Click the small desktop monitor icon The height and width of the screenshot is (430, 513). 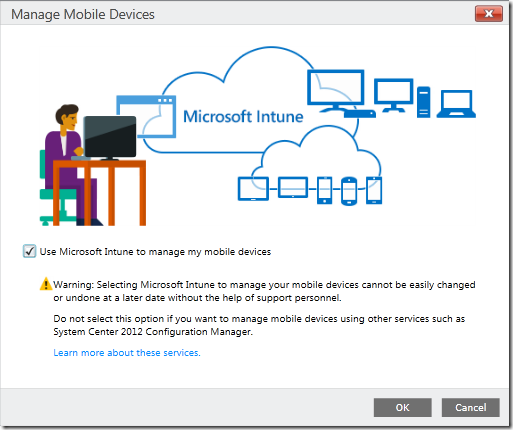pyautogui.click(x=394, y=95)
